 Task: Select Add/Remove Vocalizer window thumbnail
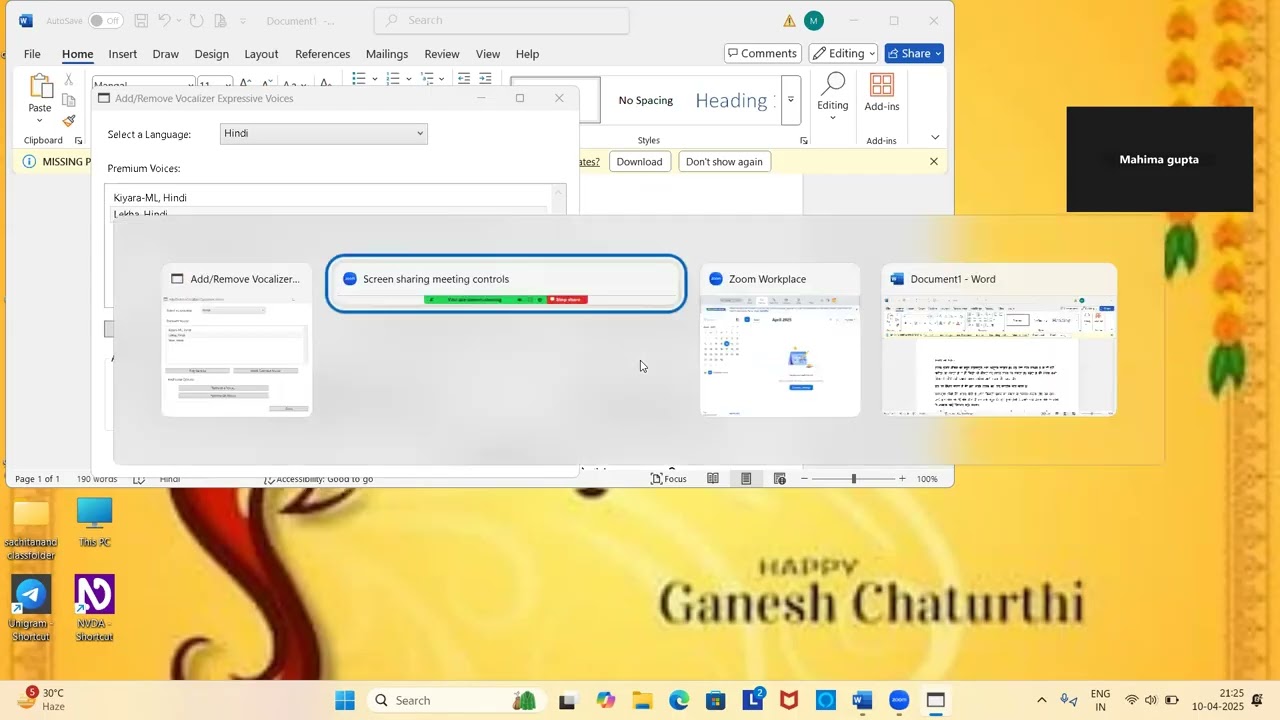pos(237,340)
